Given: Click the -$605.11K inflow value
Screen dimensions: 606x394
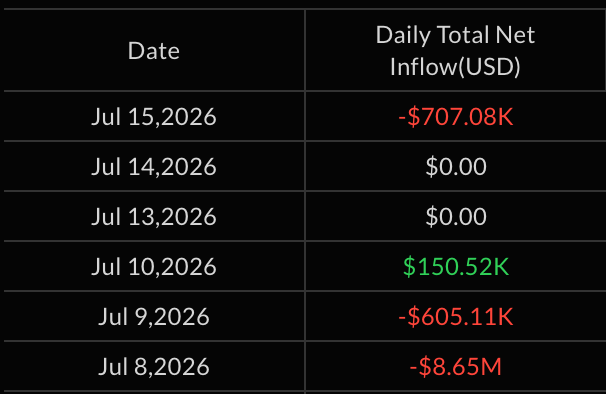Looking at the screenshot, I should (456, 316).
